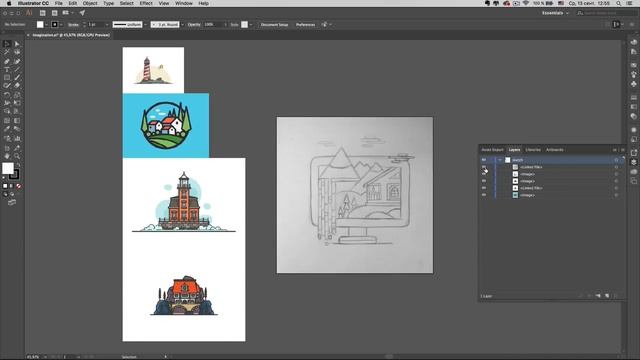Toggle visibility of the last Image item
This screenshot has height=360, width=640.
point(484,195)
